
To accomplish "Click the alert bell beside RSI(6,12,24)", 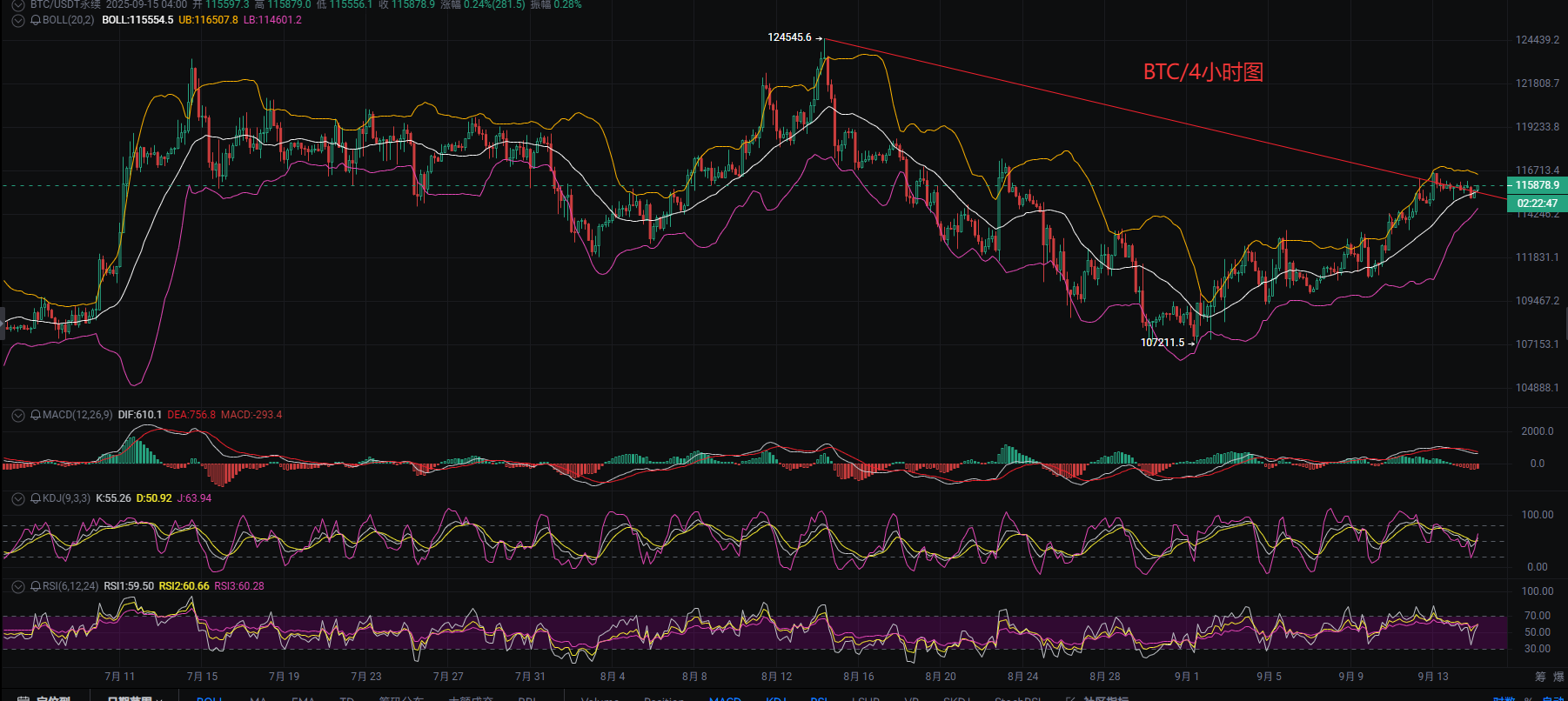I will click(x=36, y=586).
